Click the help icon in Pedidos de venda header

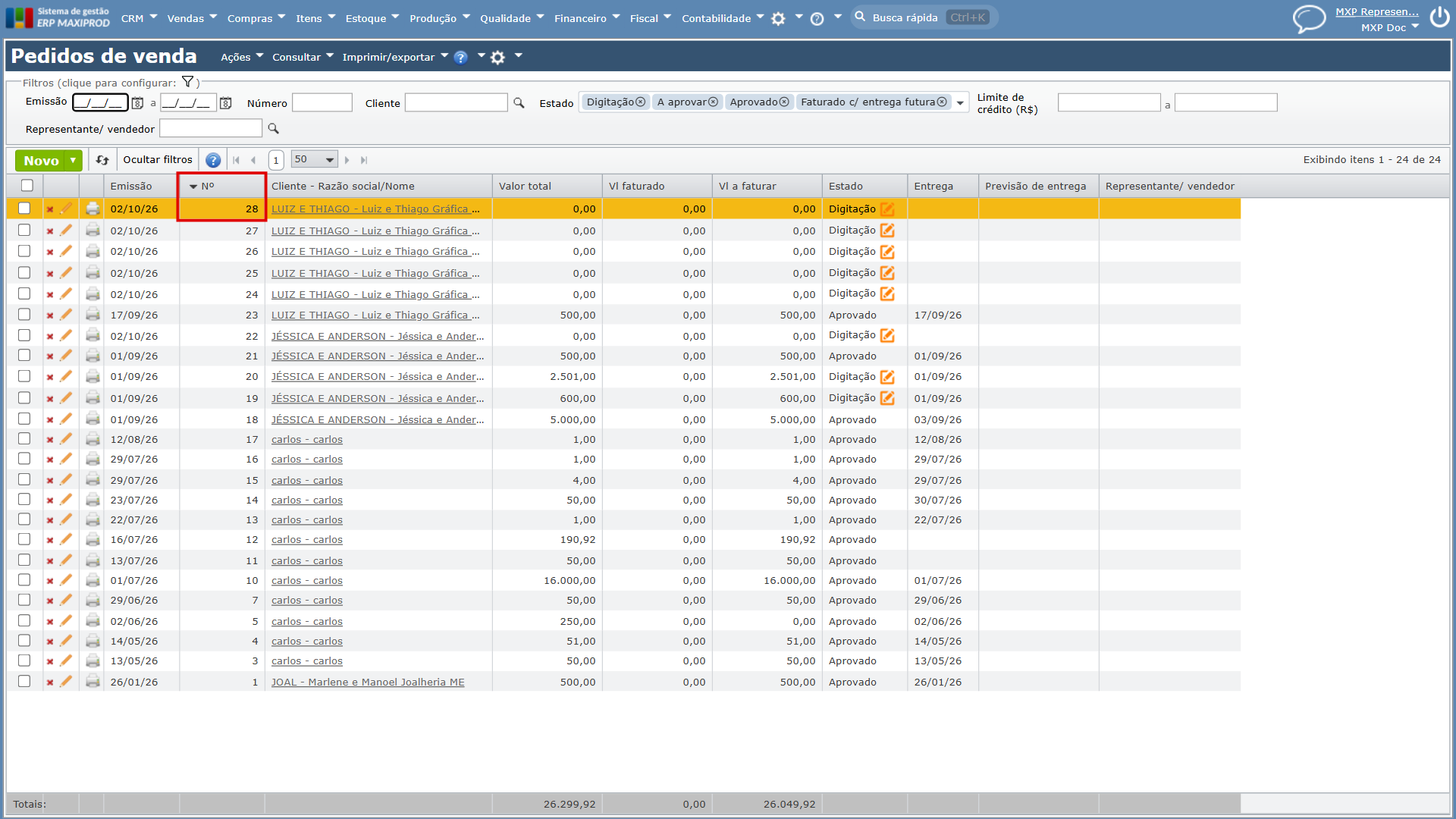pos(460,58)
